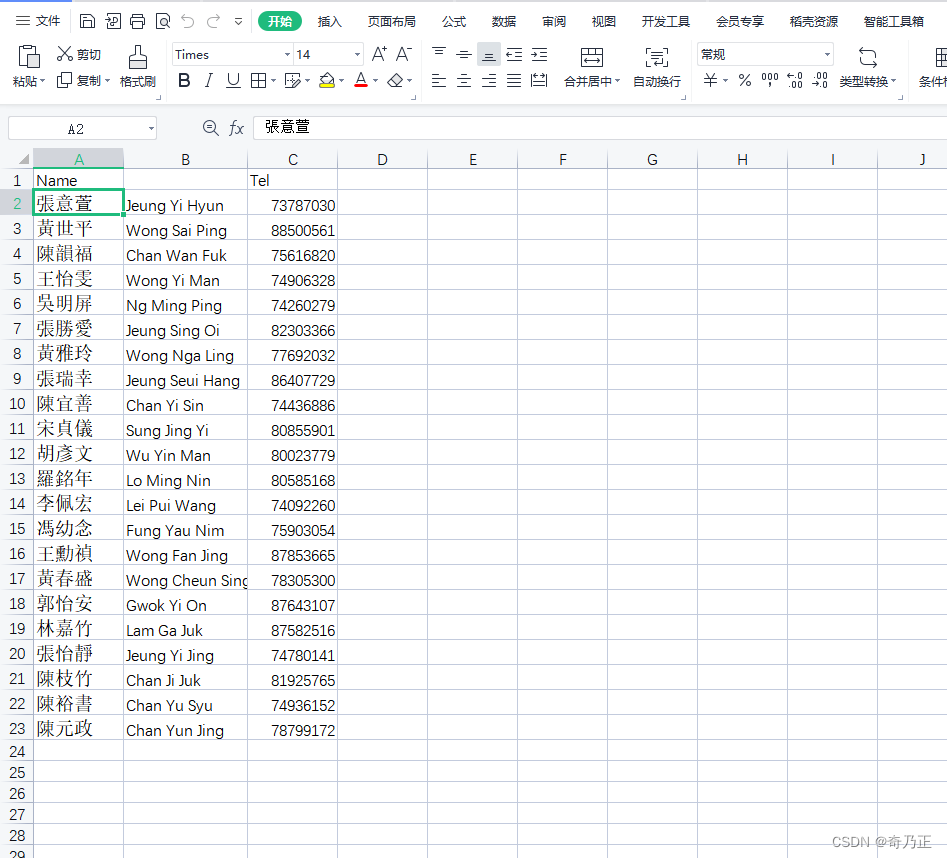Decrease decimal places
947x858 pixels.
820,80
